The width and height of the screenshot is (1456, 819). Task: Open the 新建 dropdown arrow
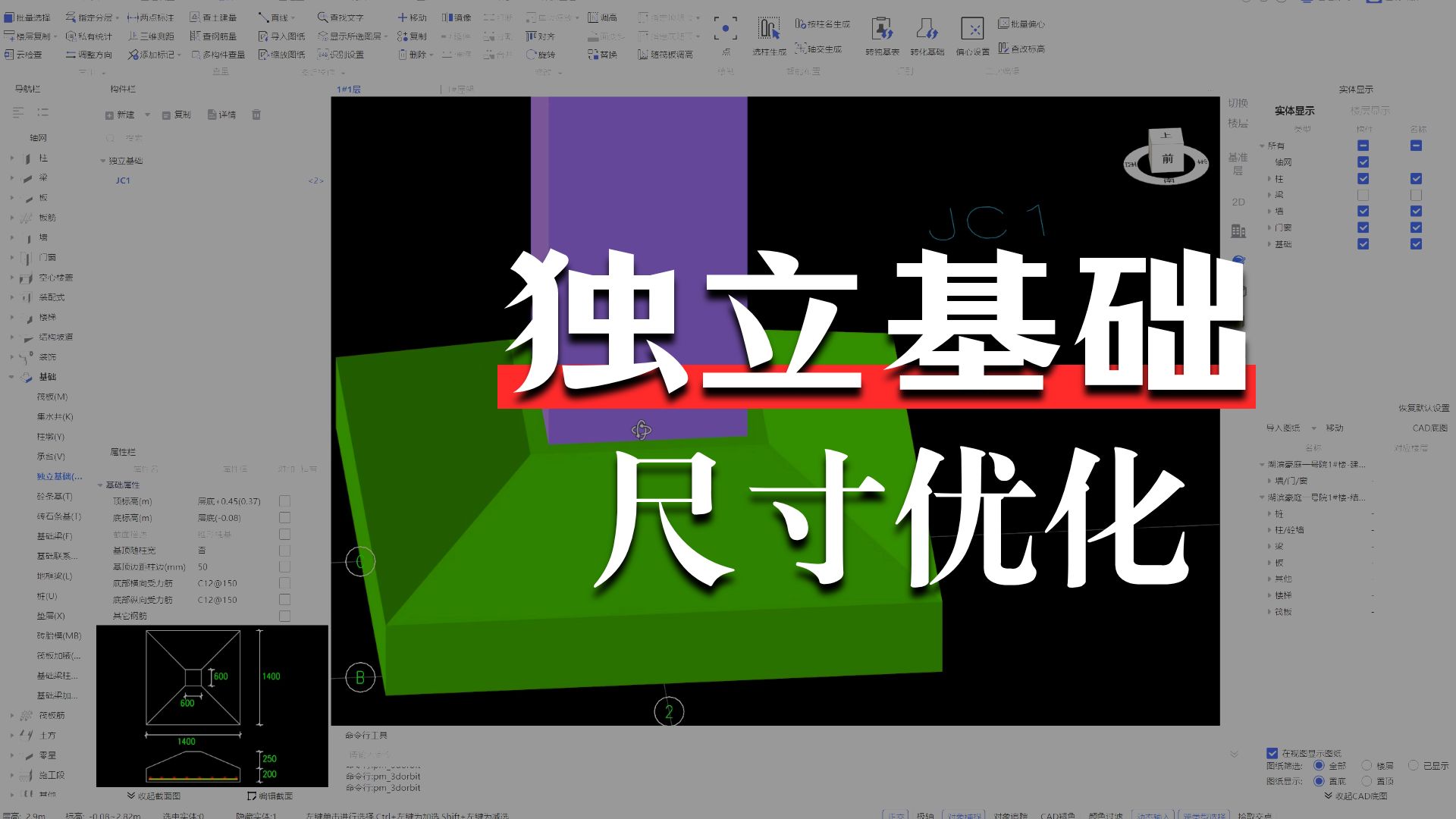point(146,115)
